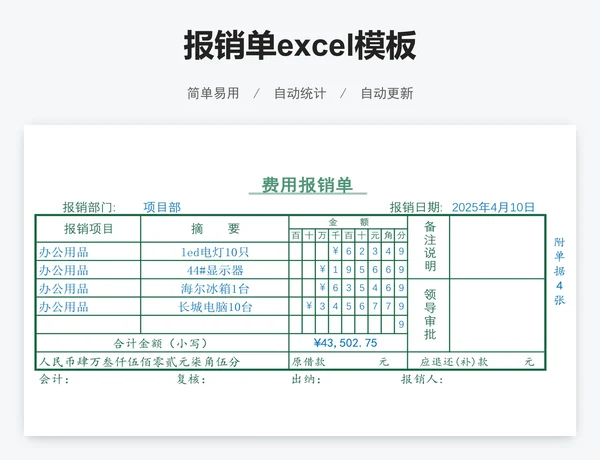Click the 报销人: signature label

422,379
